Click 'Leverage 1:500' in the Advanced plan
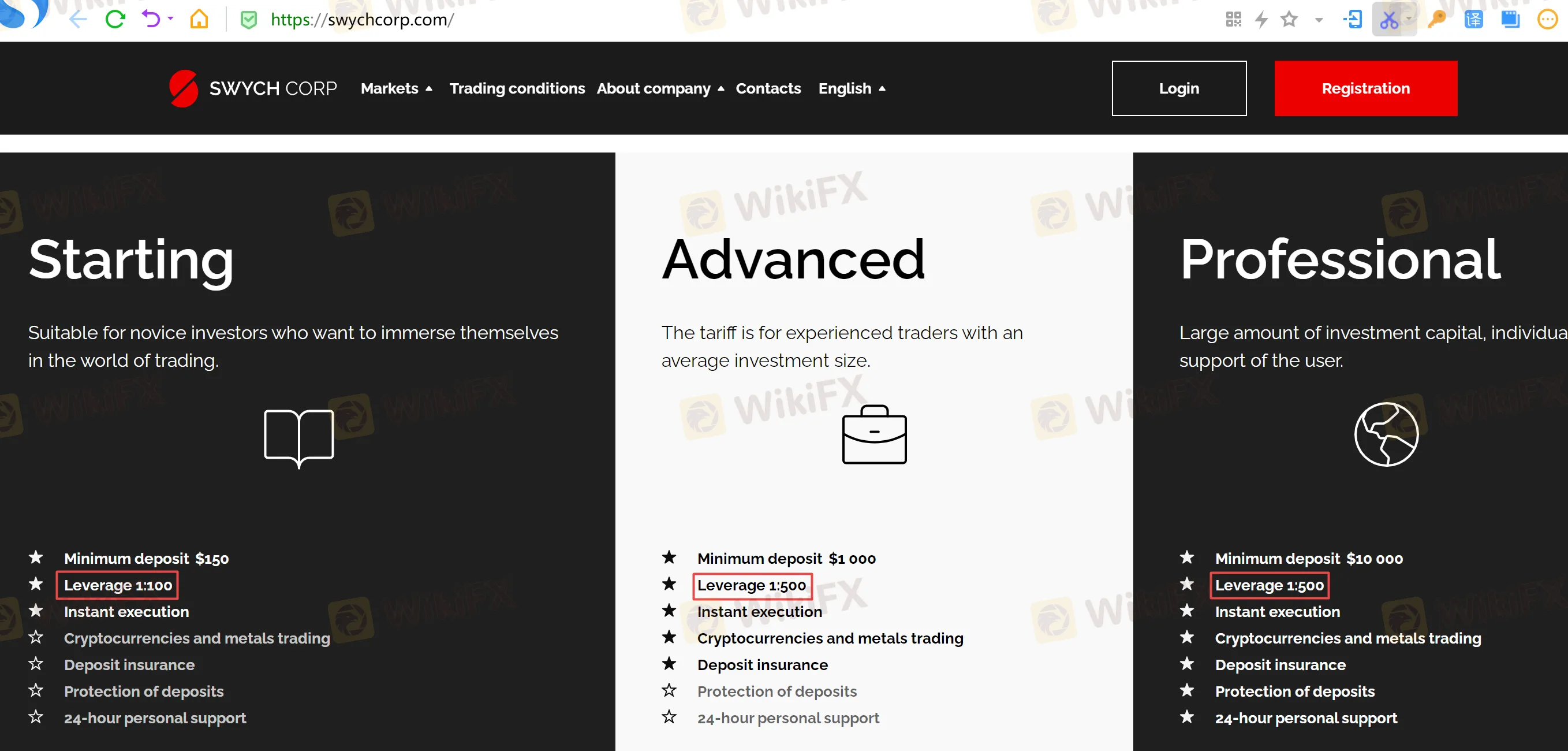This screenshot has width=1568, height=751. [x=751, y=585]
